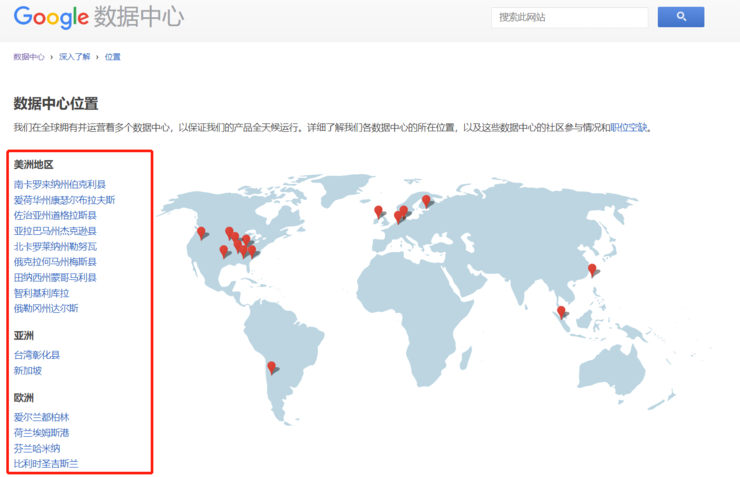Open 南卡罗来纳州伯克利县 location link
740x477 pixels.
[60, 185]
